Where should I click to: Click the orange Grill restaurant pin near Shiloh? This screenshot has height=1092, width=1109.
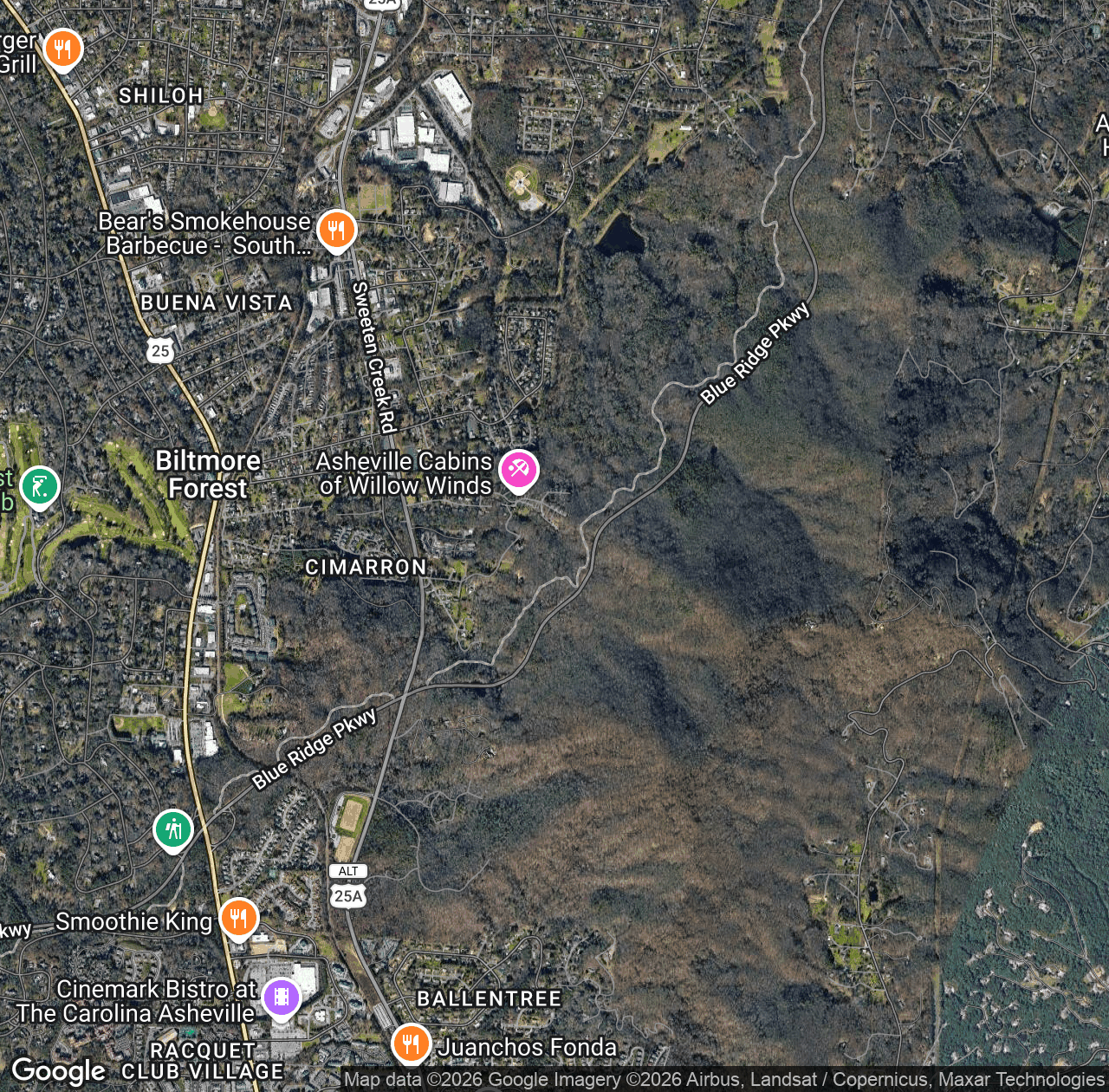pyautogui.click(x=62, y=50)
